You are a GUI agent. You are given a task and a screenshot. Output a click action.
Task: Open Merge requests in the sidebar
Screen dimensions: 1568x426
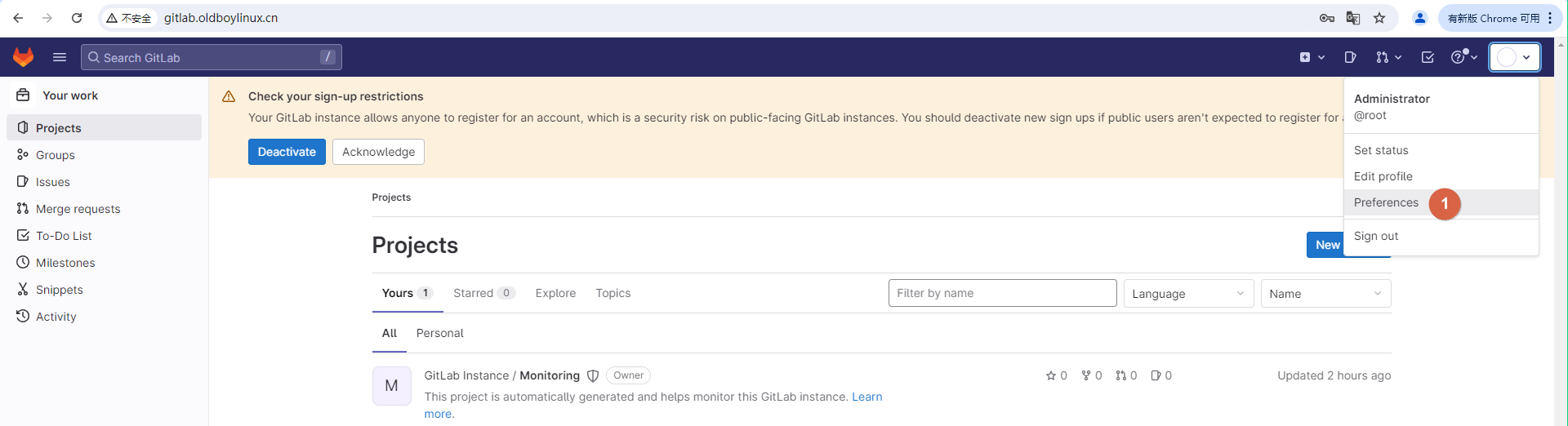[x=104, y=208]
